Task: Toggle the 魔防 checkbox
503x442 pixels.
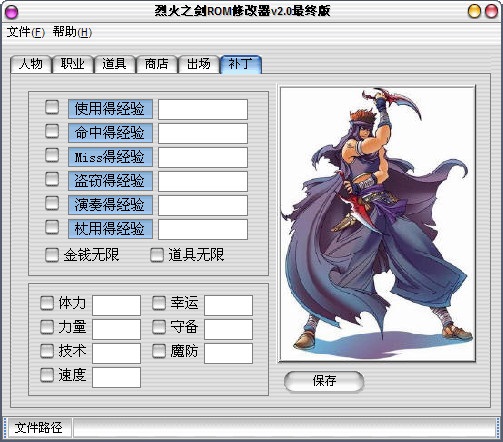Action: [159, 351]
